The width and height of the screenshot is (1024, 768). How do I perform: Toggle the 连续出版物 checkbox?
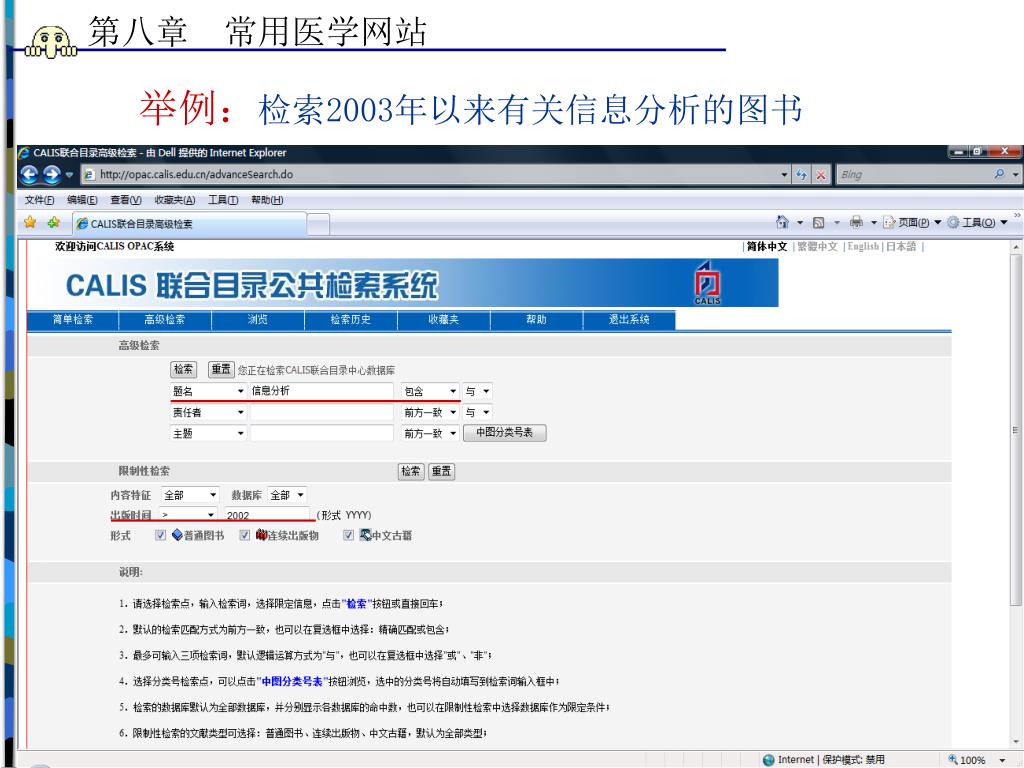244,535
